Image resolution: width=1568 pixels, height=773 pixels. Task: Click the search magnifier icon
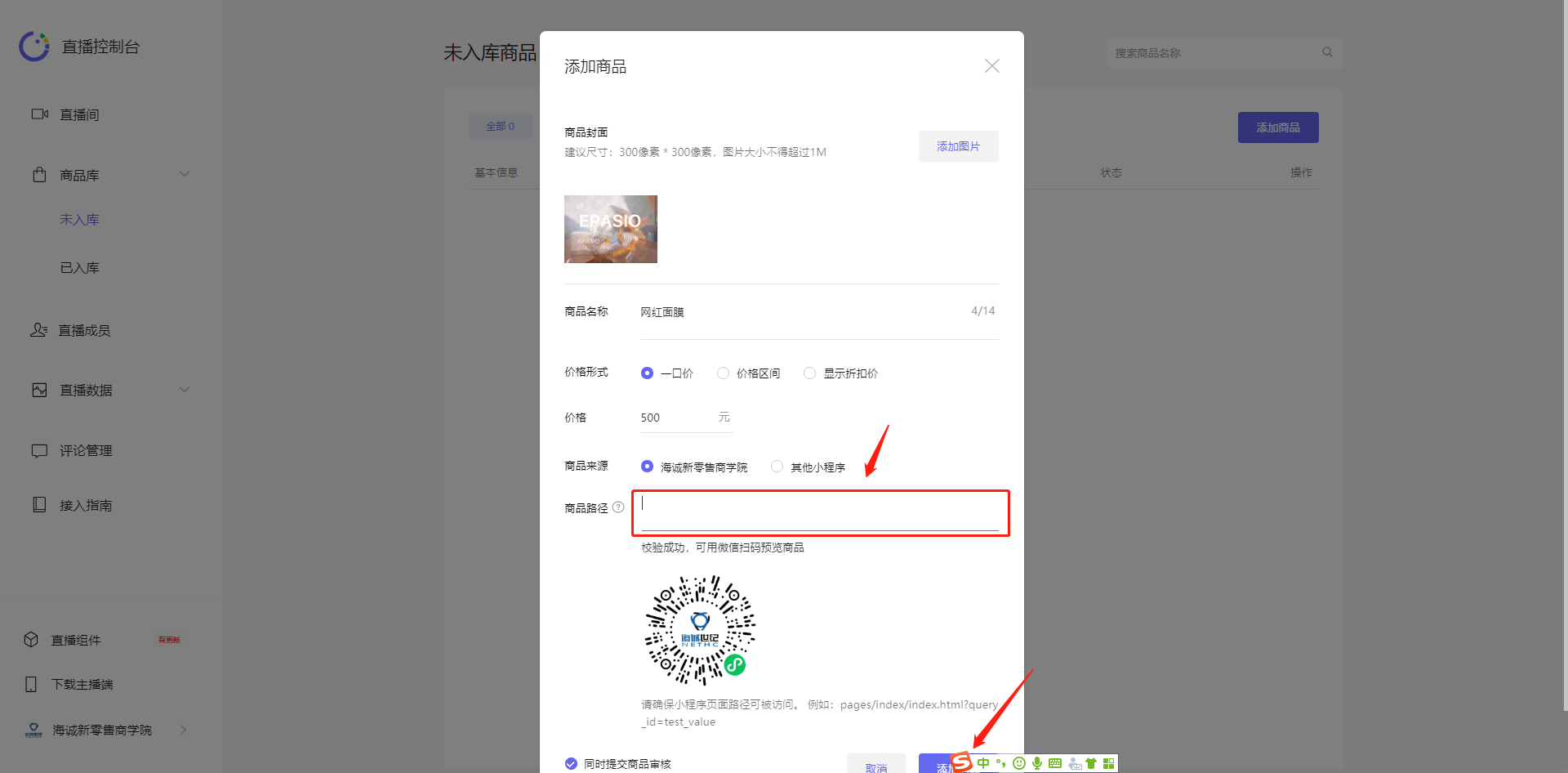pyautogui.click(x=1327, y=52)
